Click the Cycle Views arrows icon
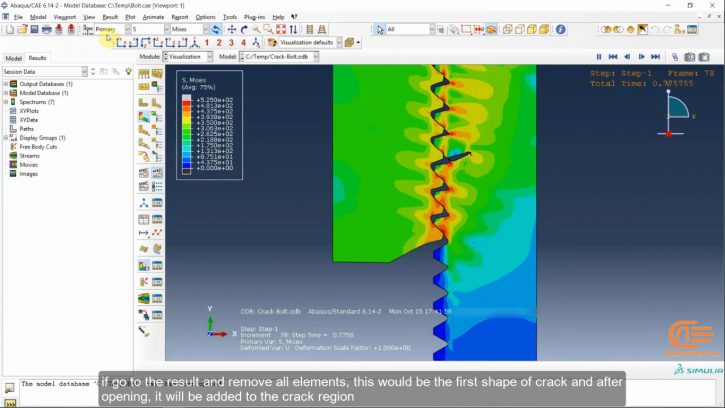 (x=293, y=29)
